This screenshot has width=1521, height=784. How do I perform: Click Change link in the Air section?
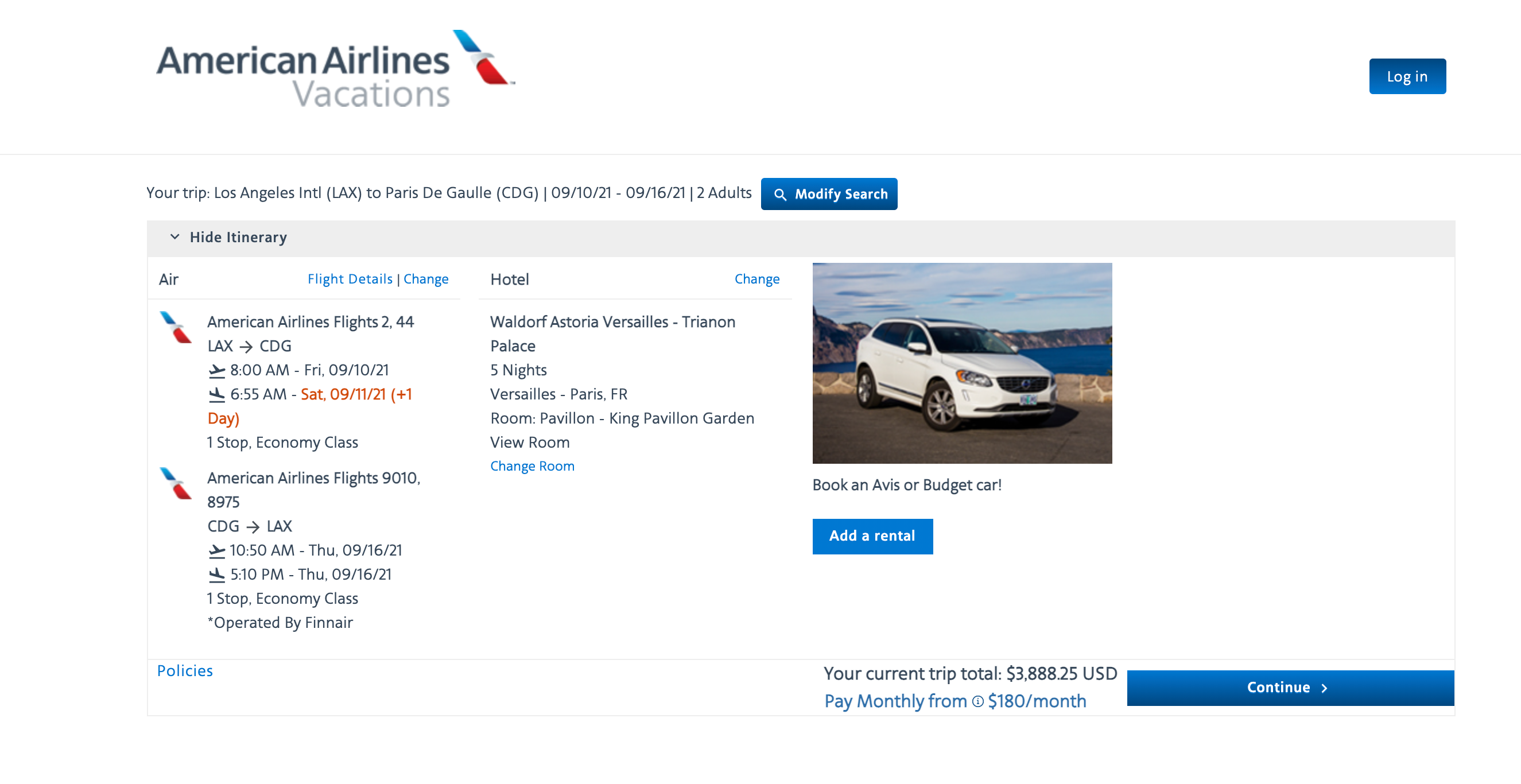(426, 279)
